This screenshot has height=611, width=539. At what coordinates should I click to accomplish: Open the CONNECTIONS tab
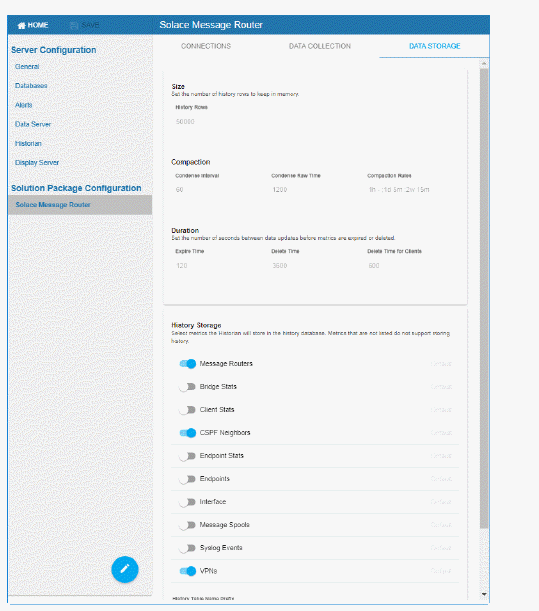(x=206, y=46)
